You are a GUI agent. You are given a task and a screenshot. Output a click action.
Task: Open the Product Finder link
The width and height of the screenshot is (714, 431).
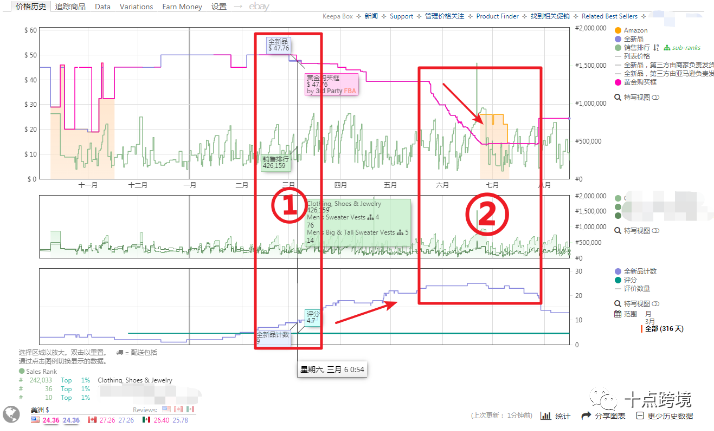pyautogui.click(x=497, y=16)
